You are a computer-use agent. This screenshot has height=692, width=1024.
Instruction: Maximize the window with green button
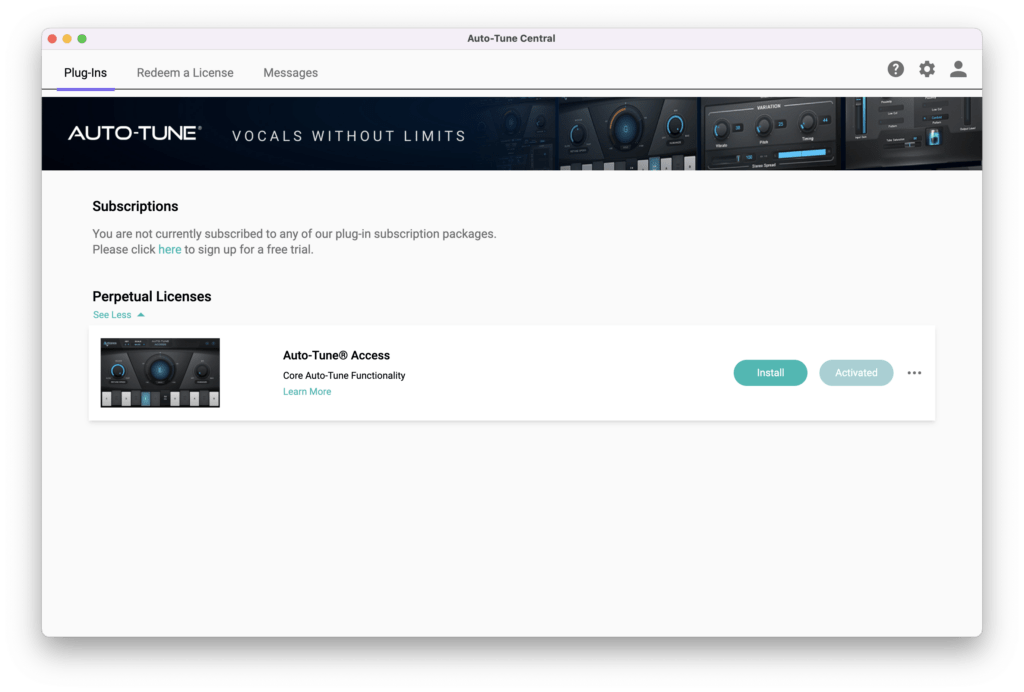coord(82,39)
